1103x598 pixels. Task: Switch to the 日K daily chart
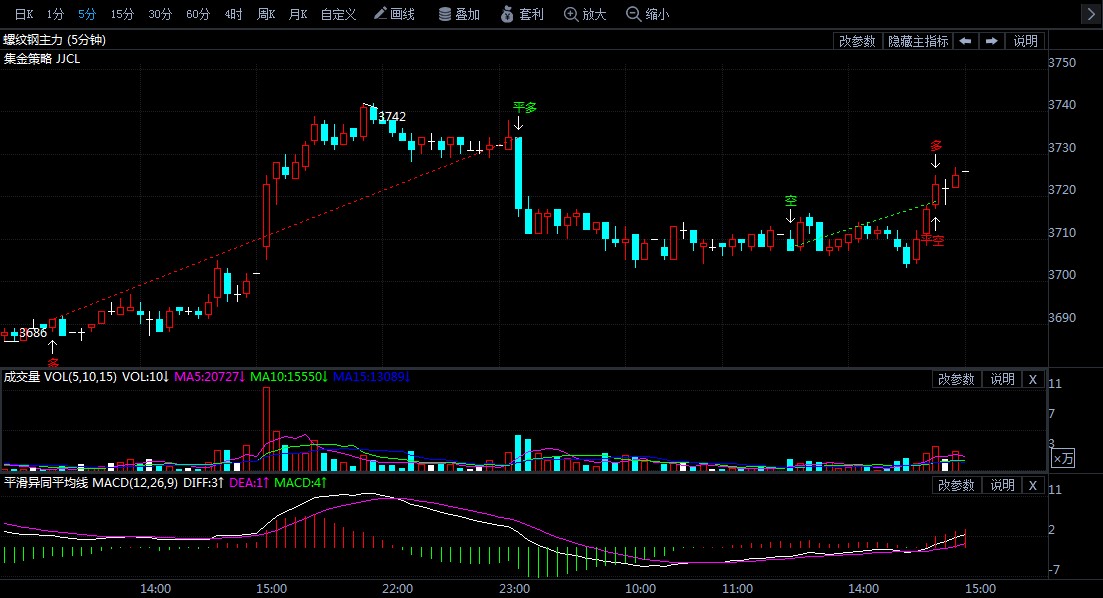[x=23, y=14]
